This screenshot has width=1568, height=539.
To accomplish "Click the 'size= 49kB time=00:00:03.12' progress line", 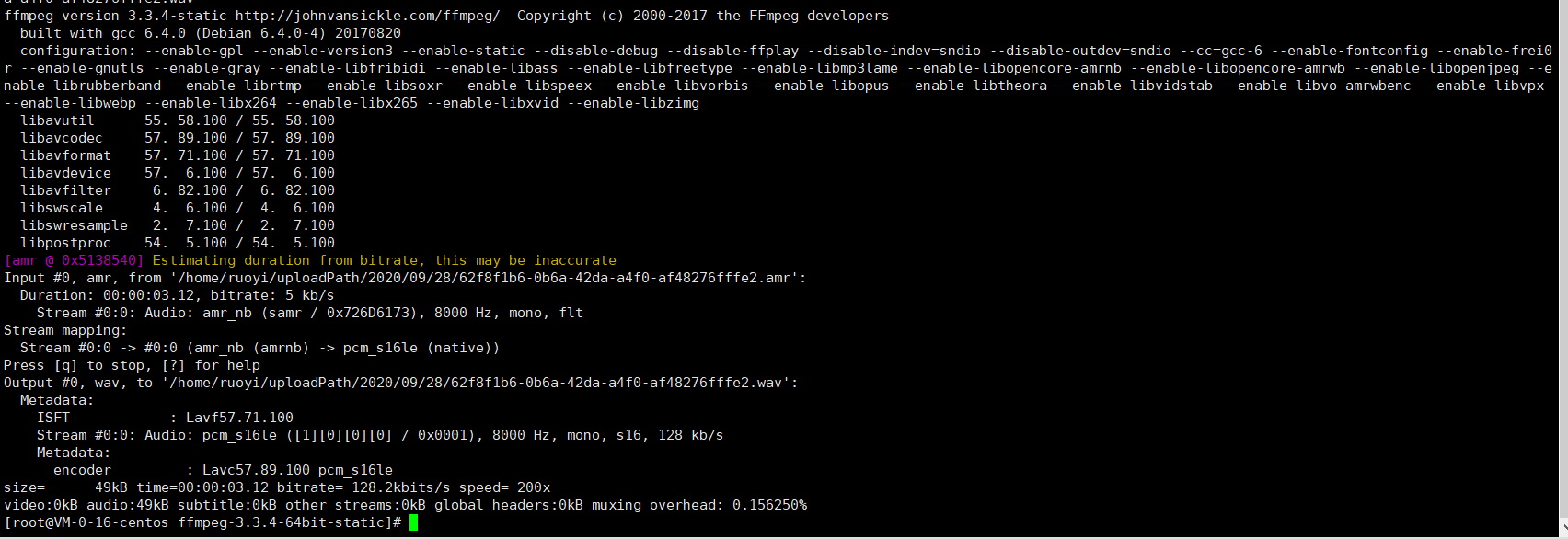I will click(277, 487).
